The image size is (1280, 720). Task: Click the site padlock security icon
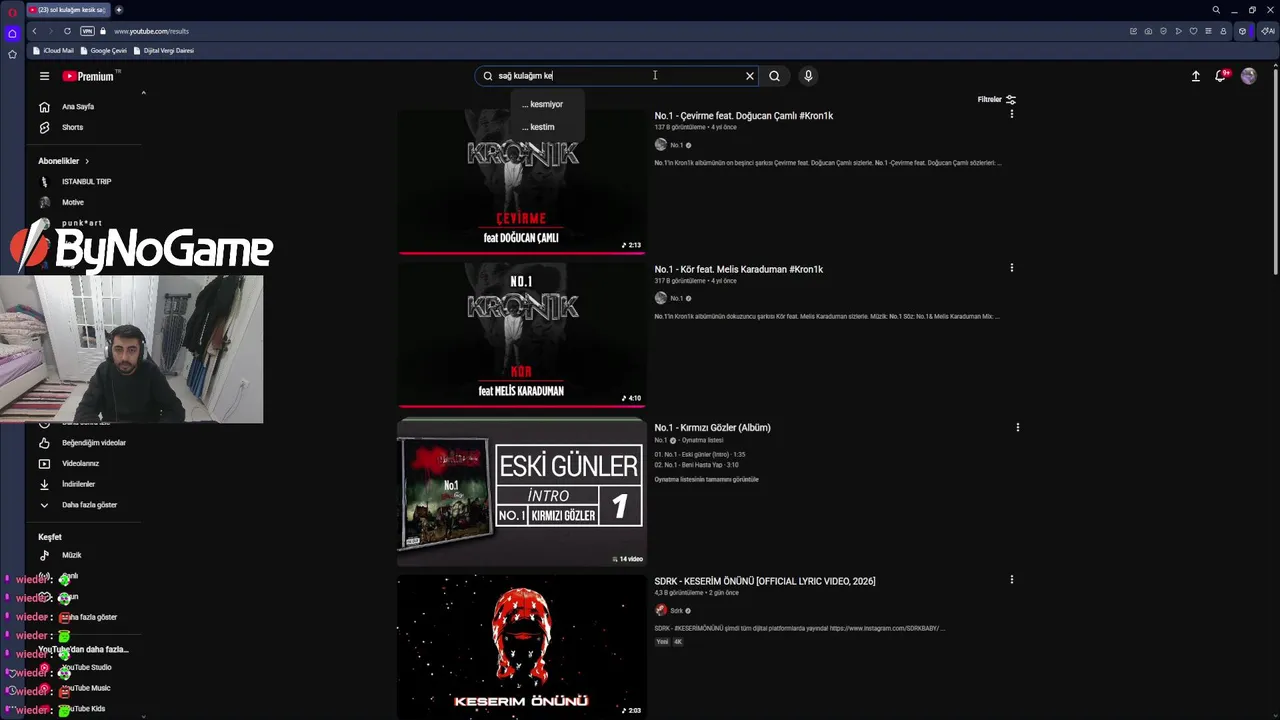103,31
